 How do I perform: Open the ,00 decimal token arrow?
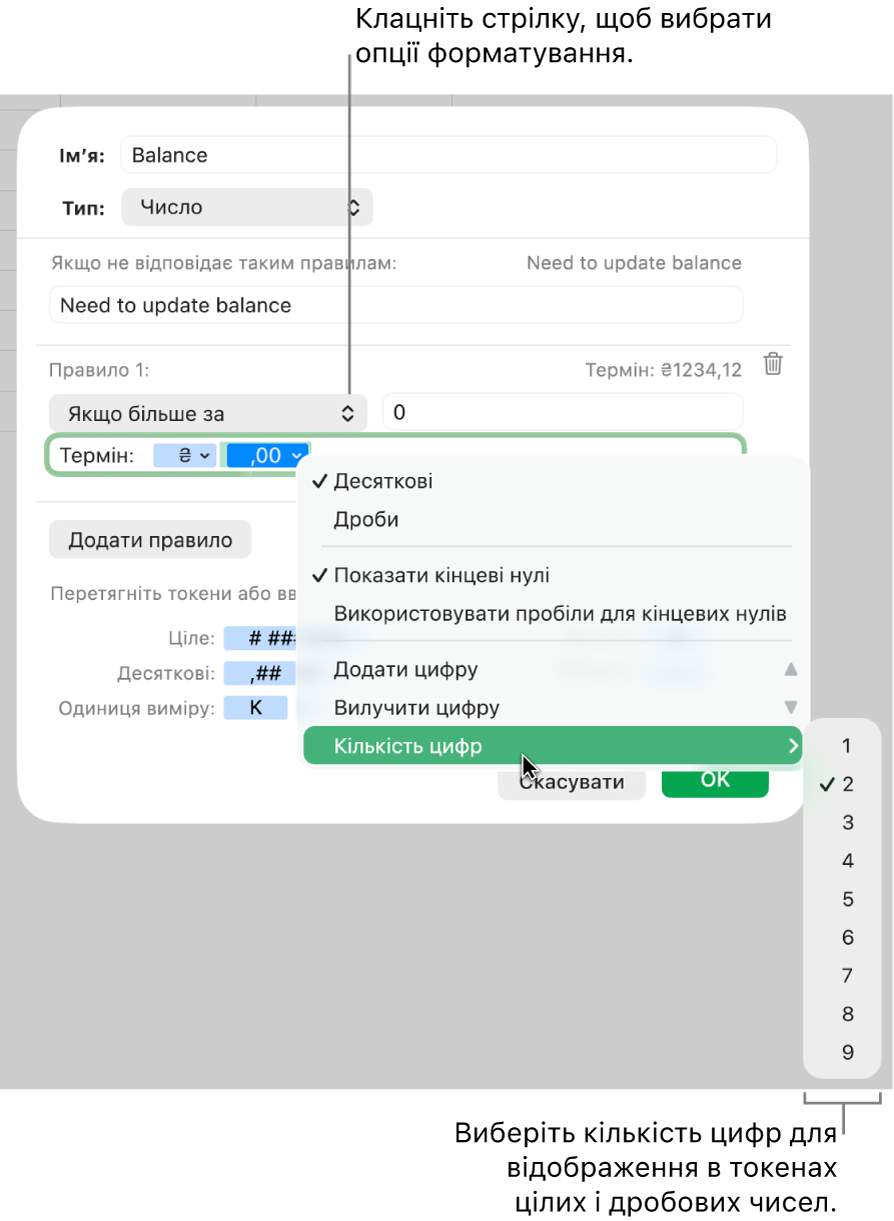click(296, 456)
